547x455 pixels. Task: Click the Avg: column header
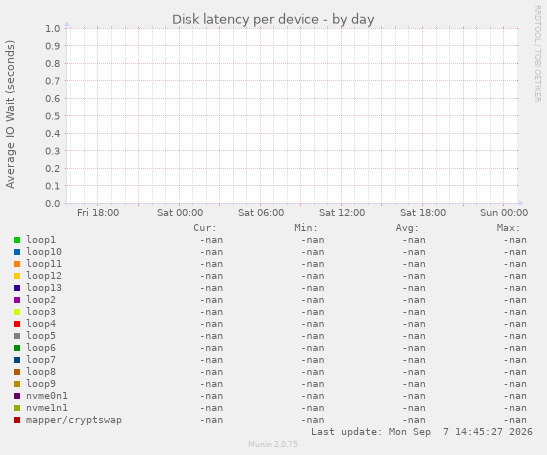click(x=407, y=228)
